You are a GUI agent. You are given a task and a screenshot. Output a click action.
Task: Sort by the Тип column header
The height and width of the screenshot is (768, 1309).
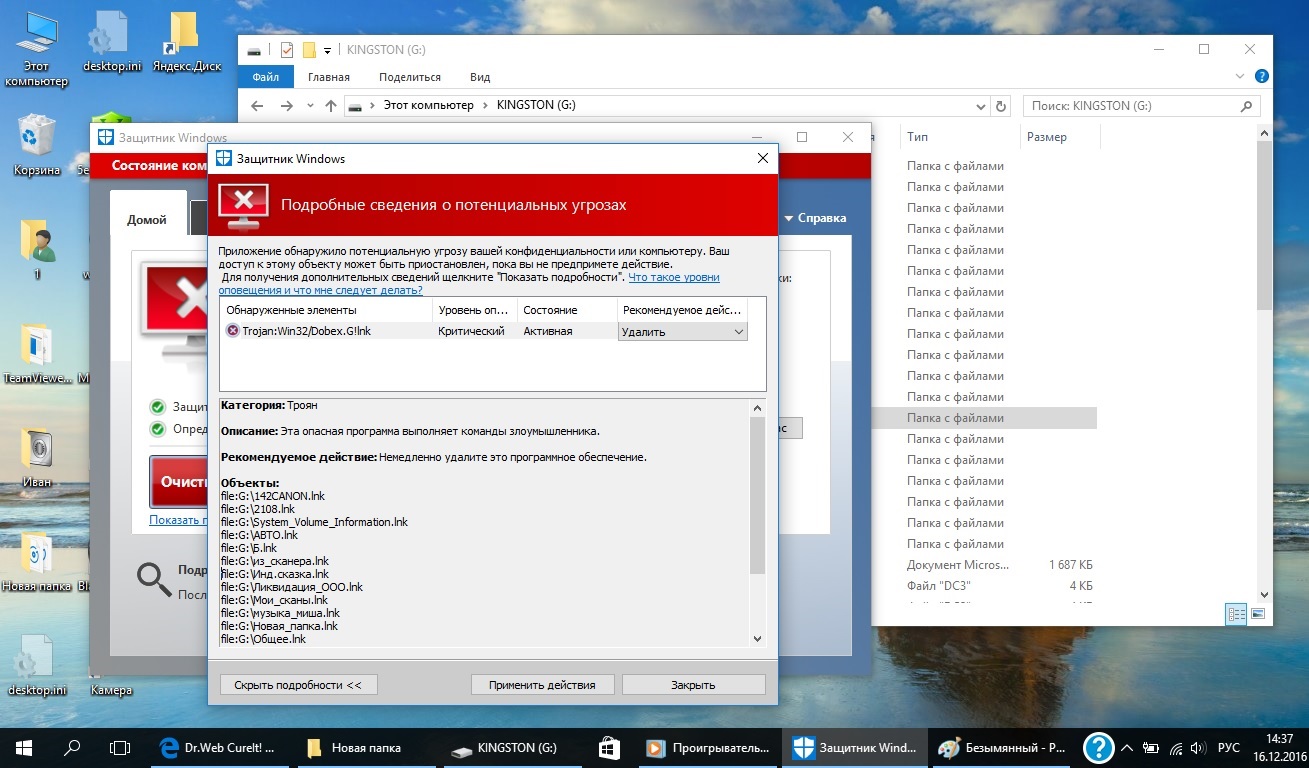click(917, 137)
